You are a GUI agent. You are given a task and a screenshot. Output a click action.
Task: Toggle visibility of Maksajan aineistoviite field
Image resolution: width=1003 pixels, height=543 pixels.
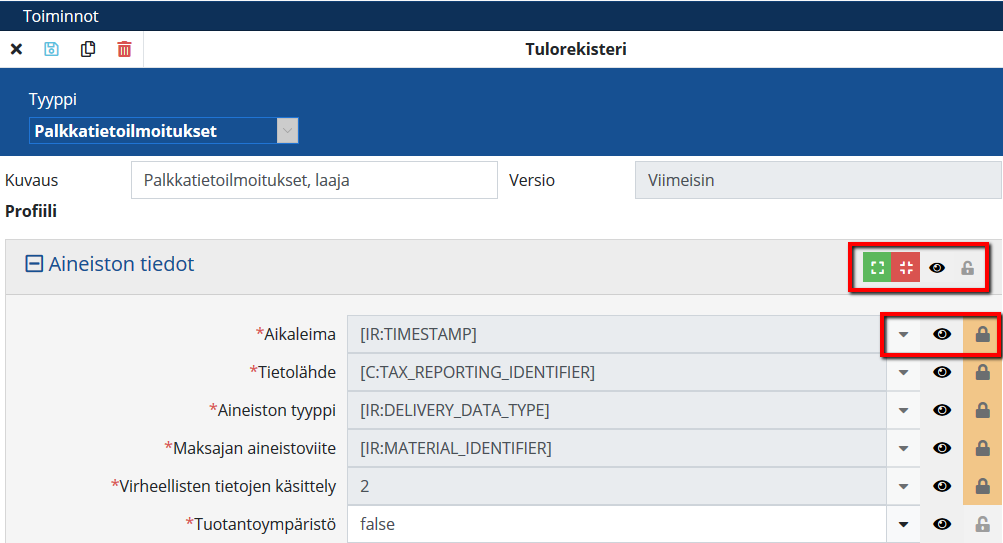coord(941,449)
